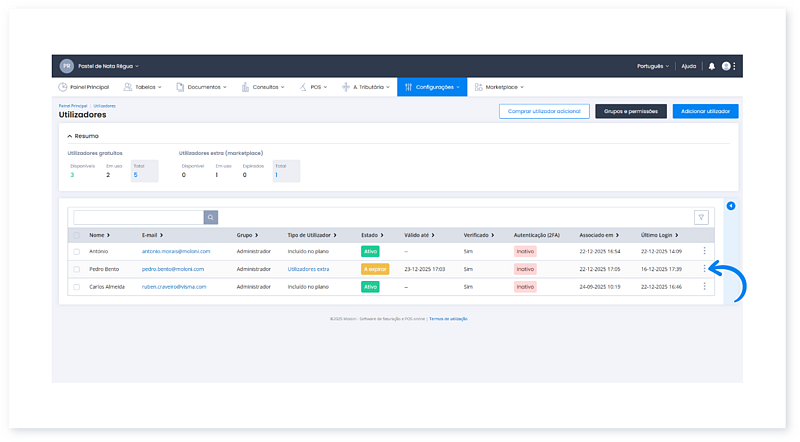Tick the Pedro Bento row checkbox

76,269
